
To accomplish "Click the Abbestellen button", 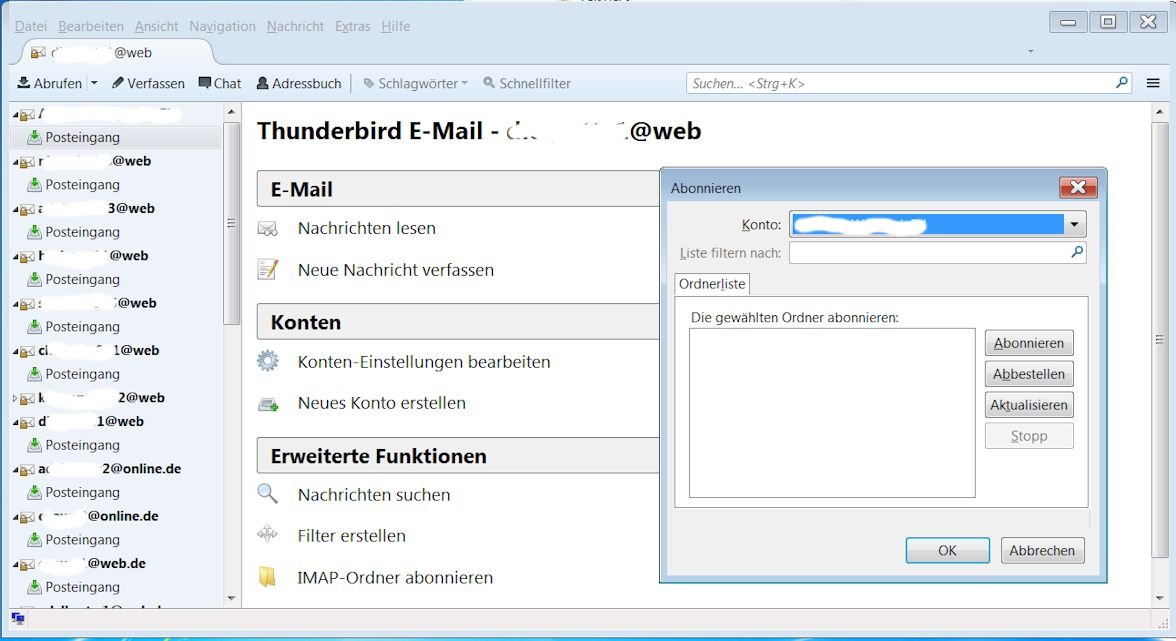I will [x=1029, y=374].
